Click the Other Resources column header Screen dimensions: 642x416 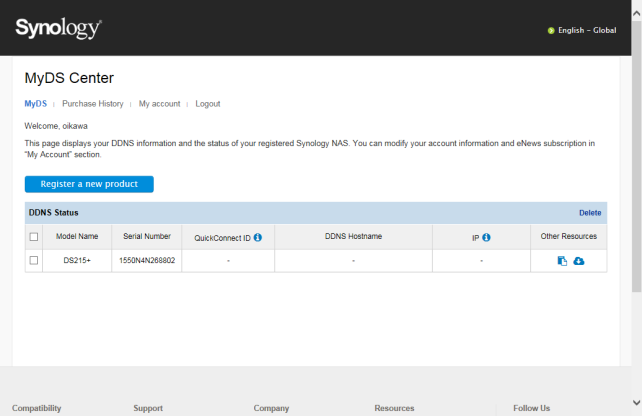tap(569, 236)
